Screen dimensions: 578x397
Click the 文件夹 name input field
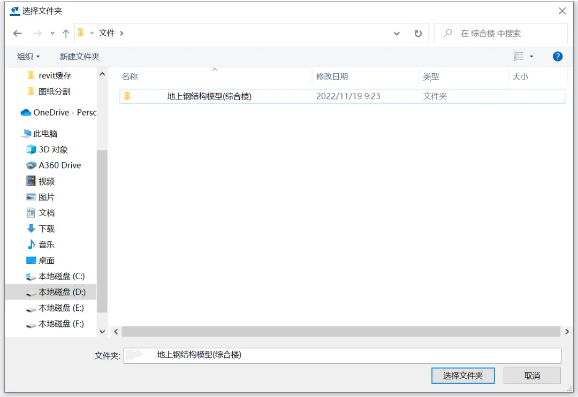click(x=342, y=355)
